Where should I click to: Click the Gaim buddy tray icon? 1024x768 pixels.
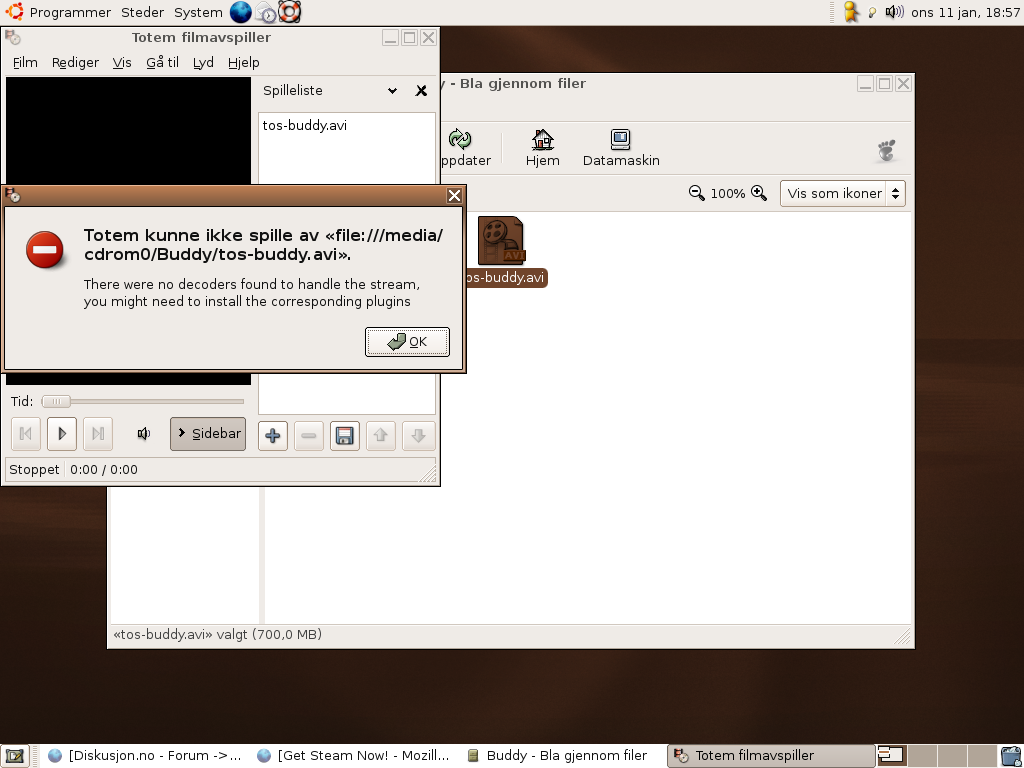(850, 12)
